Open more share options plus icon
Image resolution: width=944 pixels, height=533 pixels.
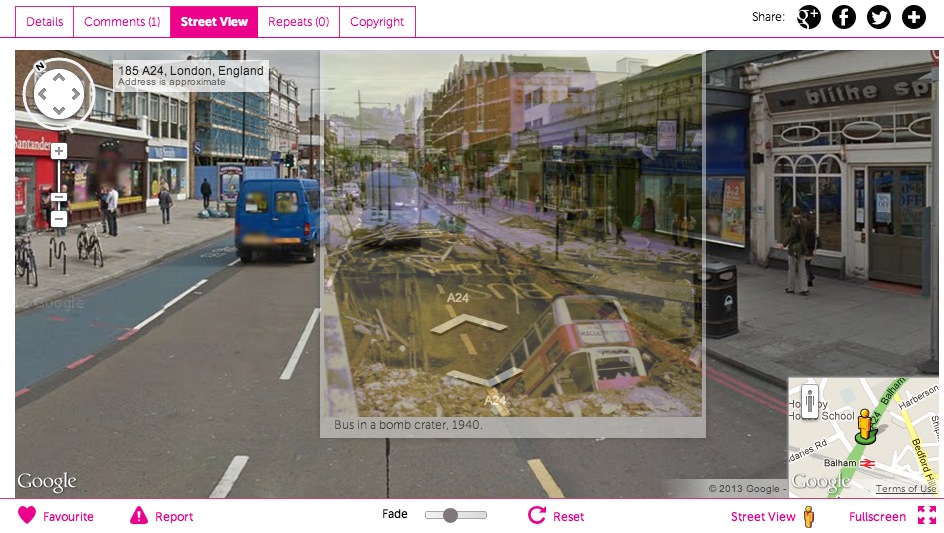(913, 17)
